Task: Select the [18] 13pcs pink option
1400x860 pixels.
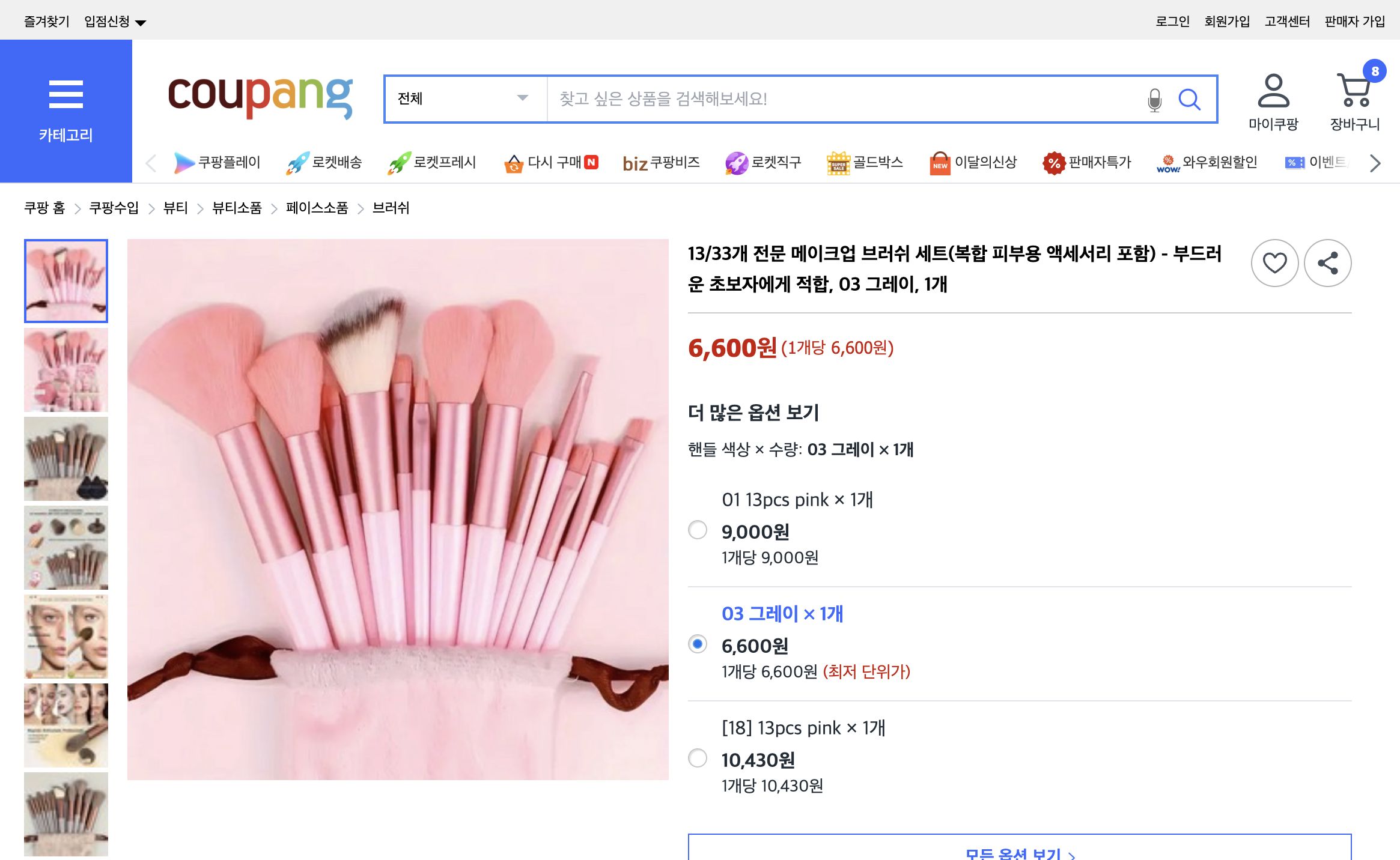Action: (698, 759)
